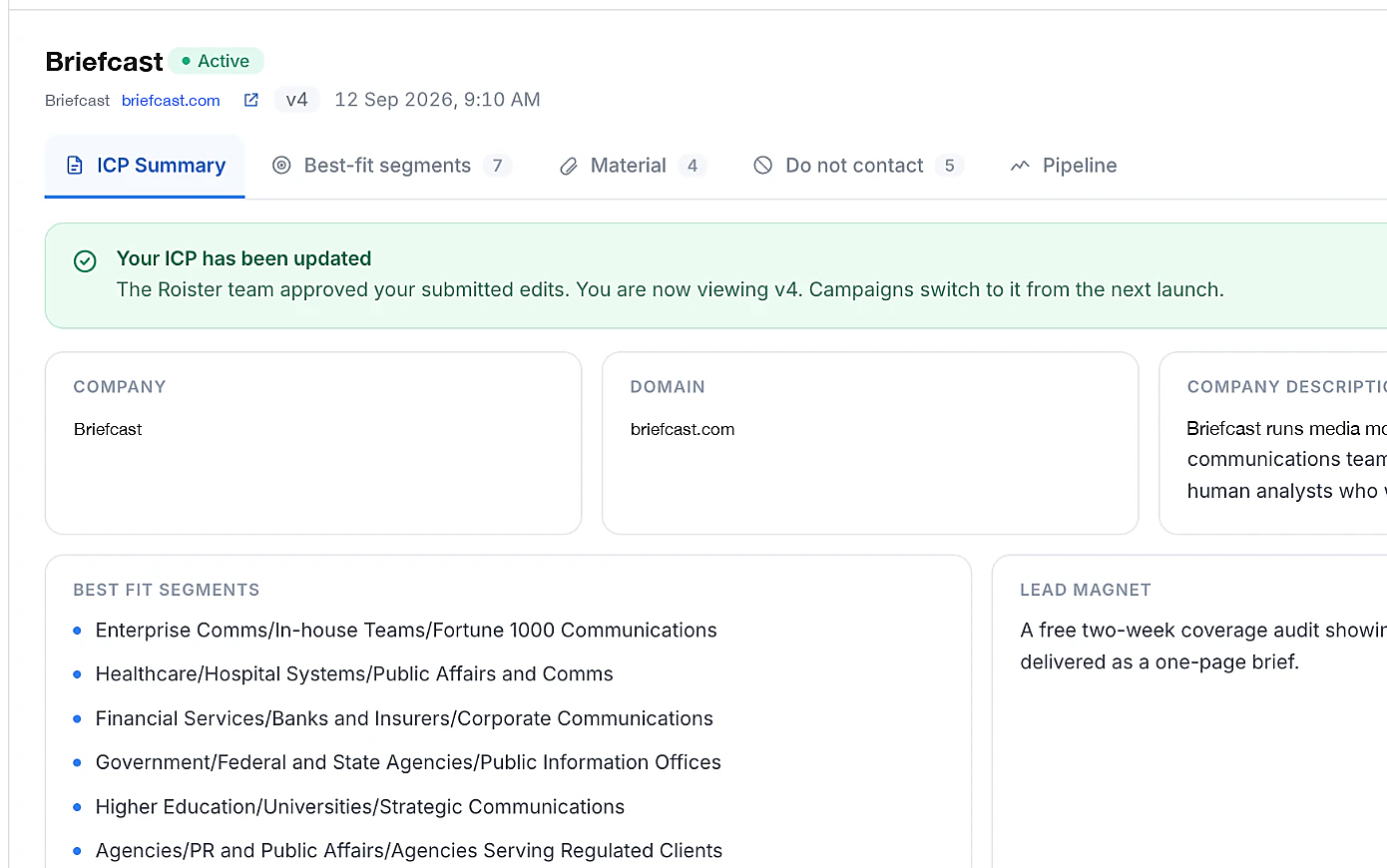Click the gray Briefcast label beside the domain link
The height and width of the screenshot is (868, 1387).
[78, 101]
